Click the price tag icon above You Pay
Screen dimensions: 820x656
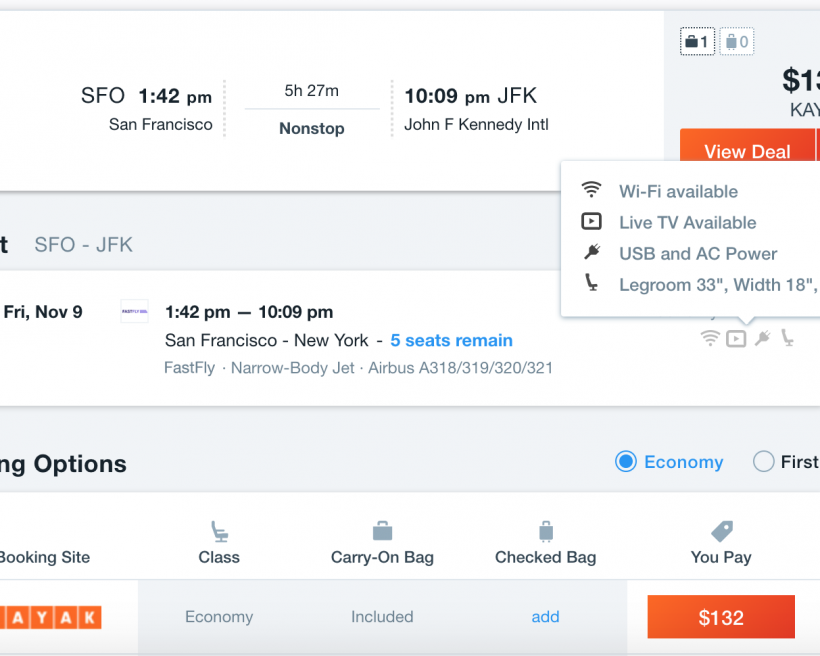tap(721, 530)
